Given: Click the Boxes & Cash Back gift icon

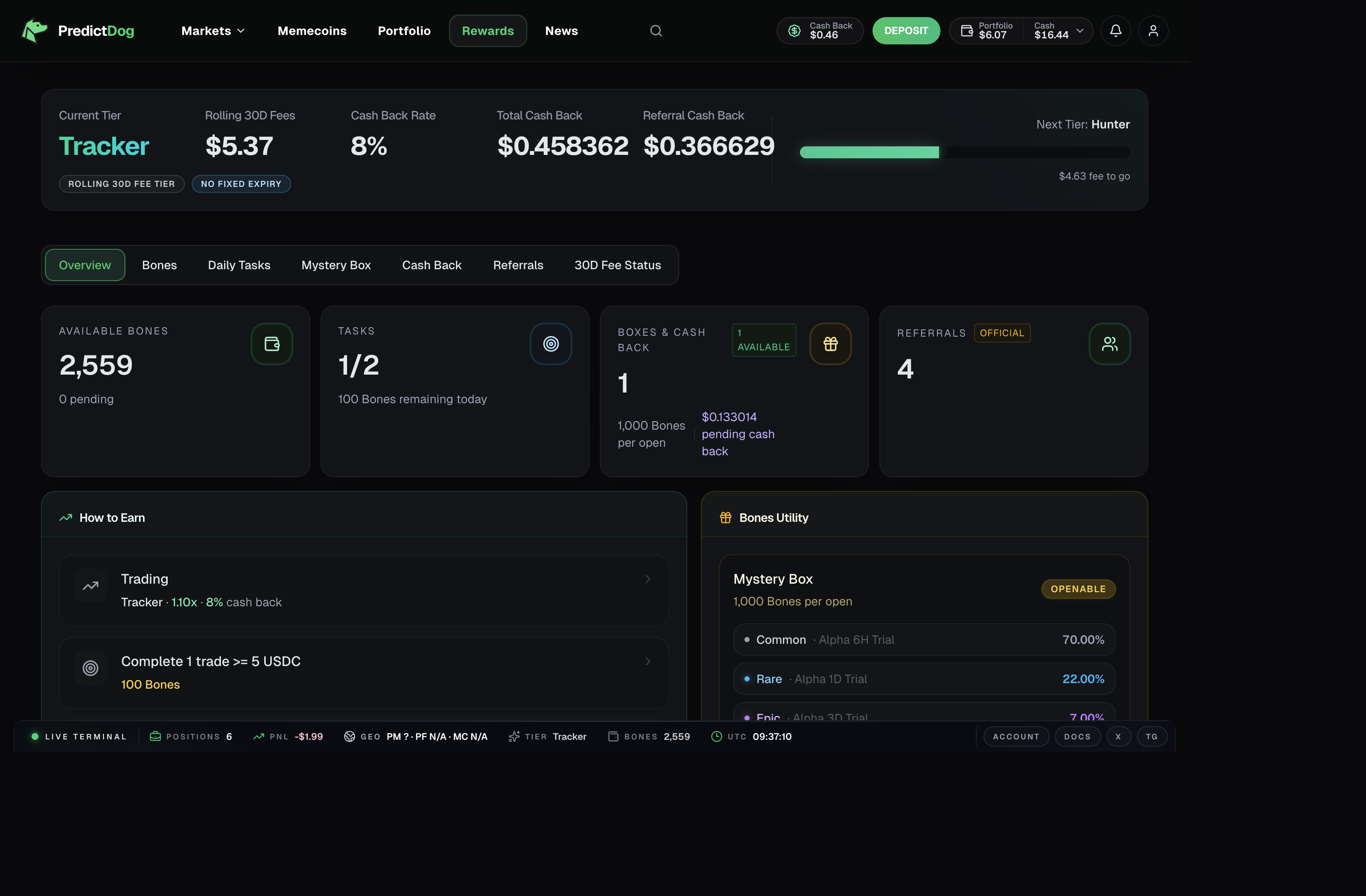Looking at the screenshot, I should point(831,343).
